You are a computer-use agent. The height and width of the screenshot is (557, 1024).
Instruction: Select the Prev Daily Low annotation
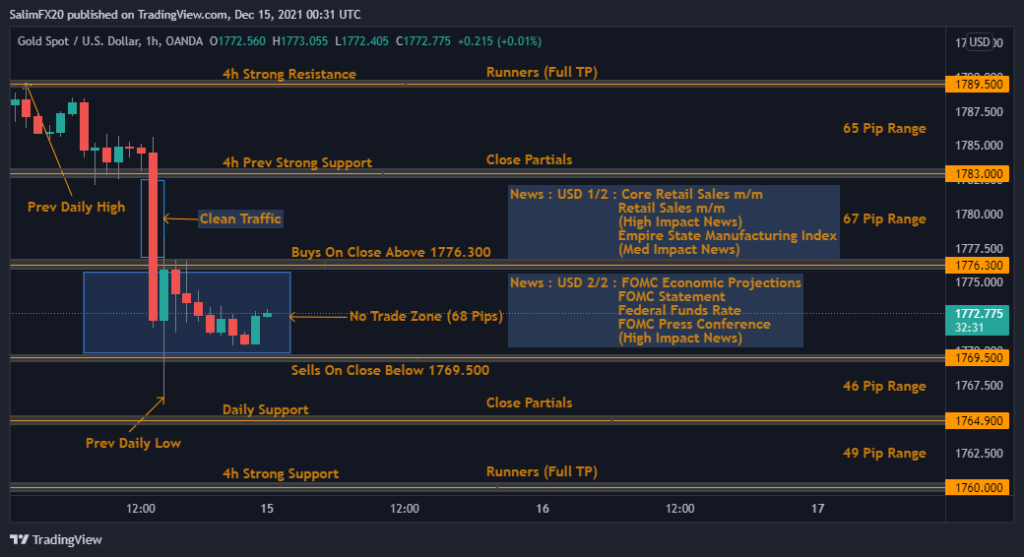(x=133, y=442)
